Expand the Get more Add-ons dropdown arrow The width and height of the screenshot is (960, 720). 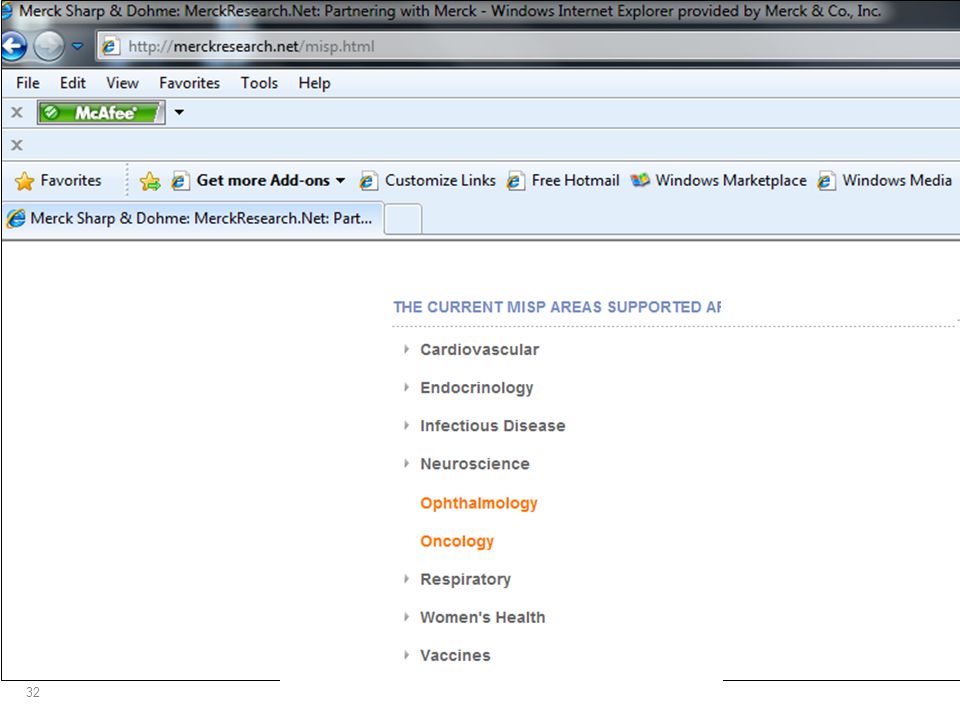click(x=340, y=181)
